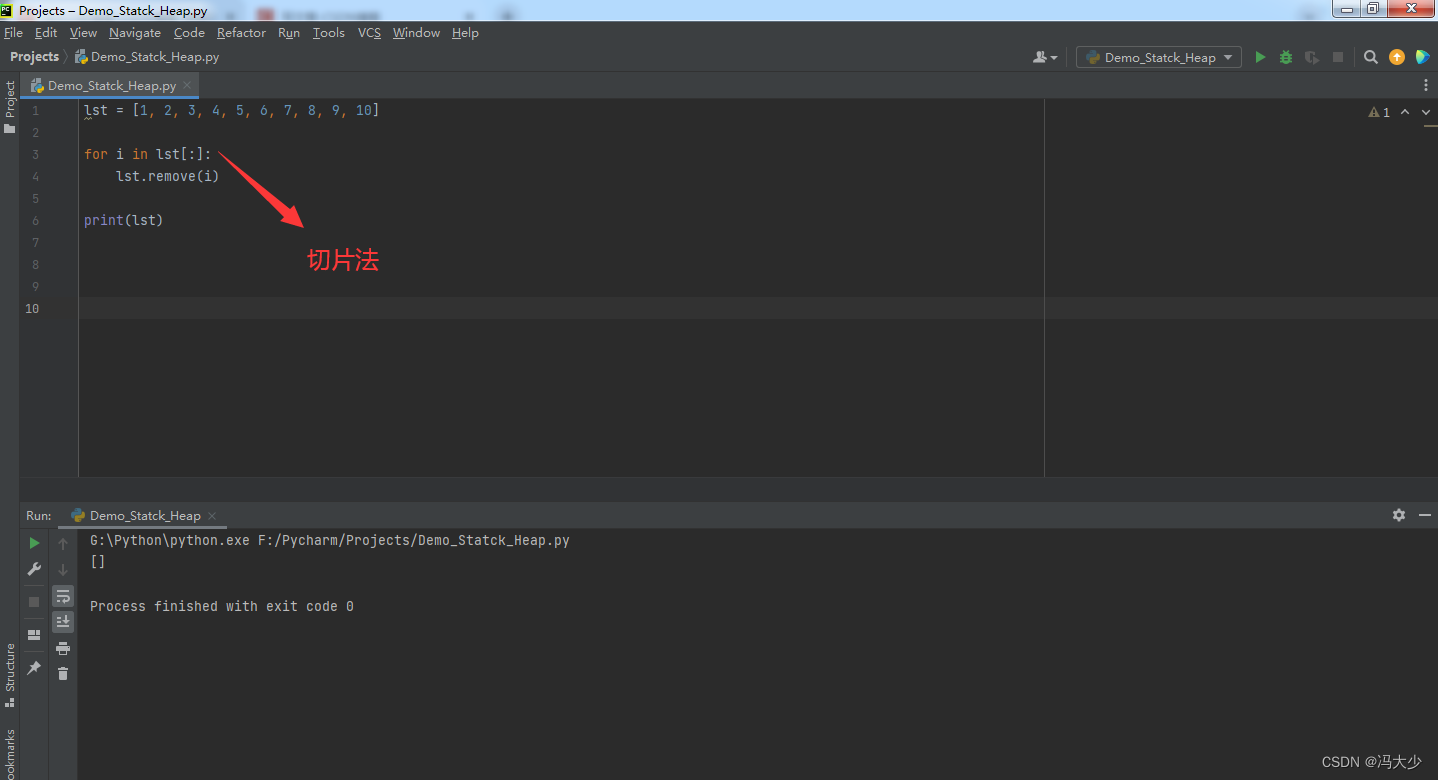
Task: Open the colorful Code With Me/plugin icon
Action: click(1422, 58)
